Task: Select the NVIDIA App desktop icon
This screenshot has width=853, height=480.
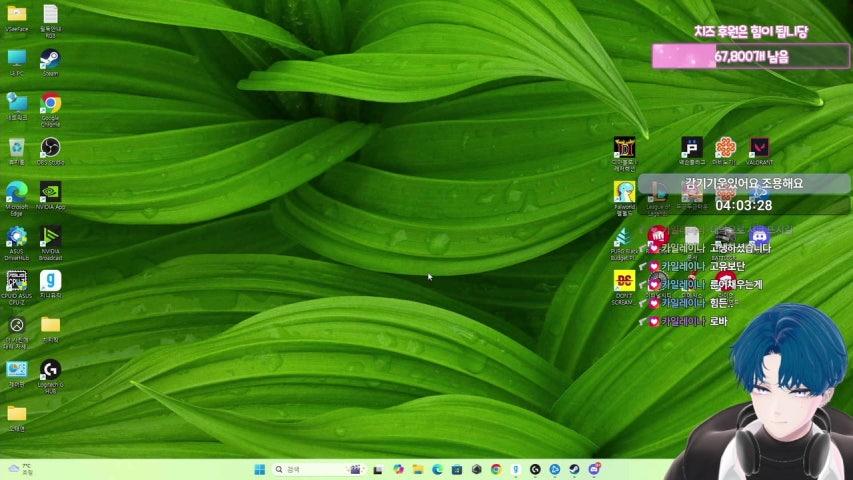Action: (50, 192)
